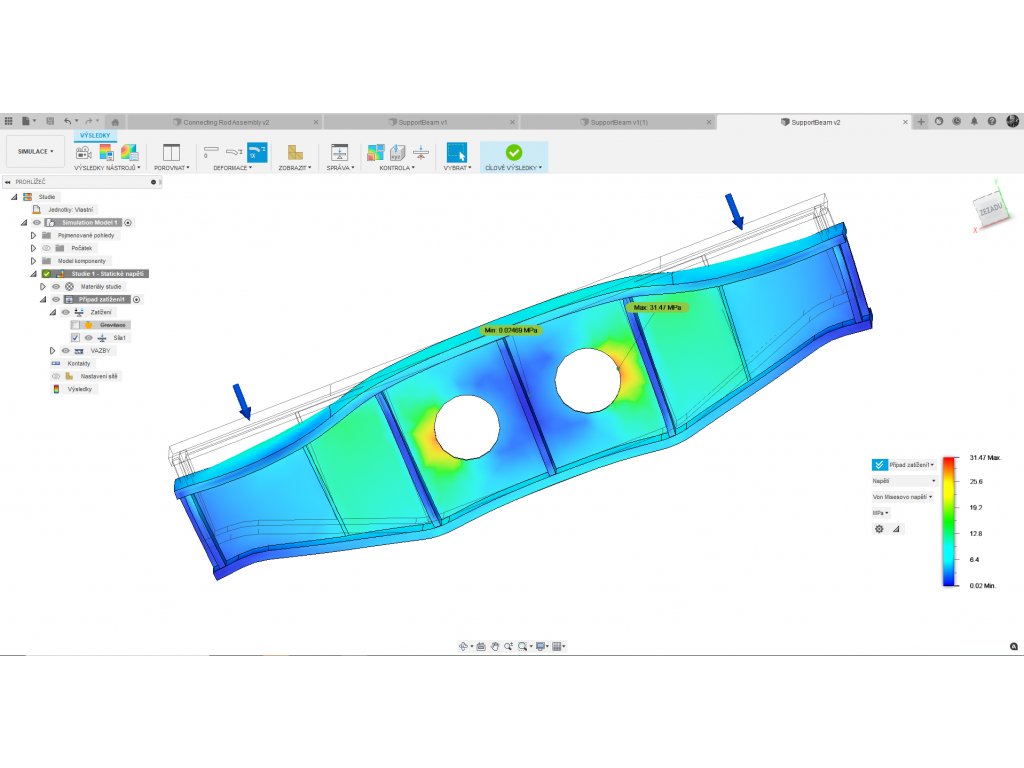Expand the VAZBY node
This screenshot has width=1024, height=768.
click(x=52, y=351)
